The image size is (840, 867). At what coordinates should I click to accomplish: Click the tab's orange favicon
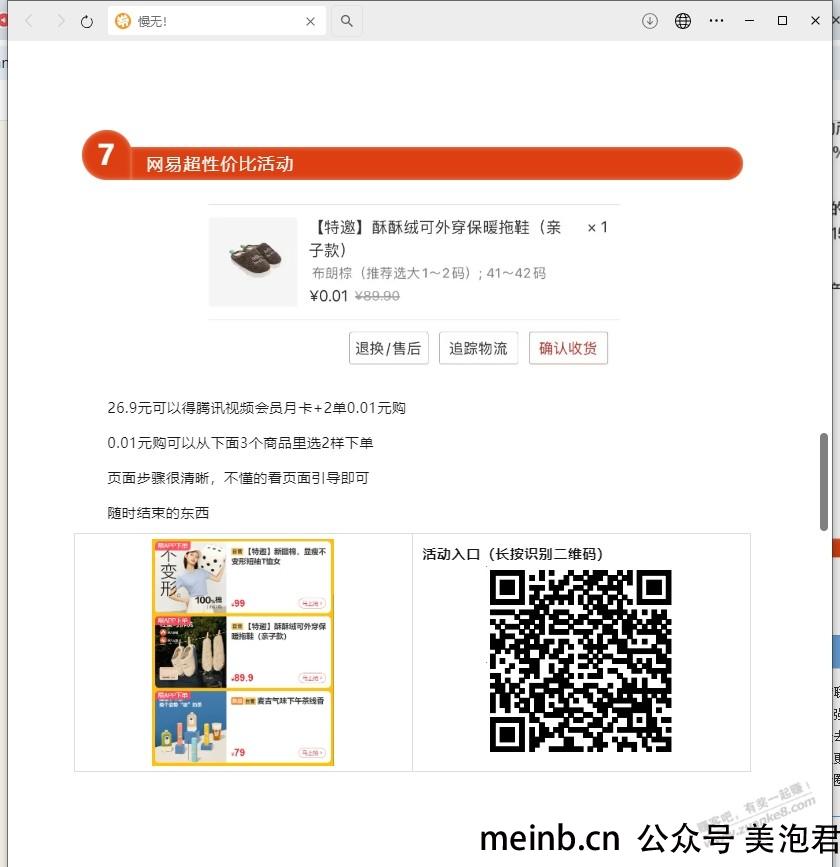coord(122,21)
